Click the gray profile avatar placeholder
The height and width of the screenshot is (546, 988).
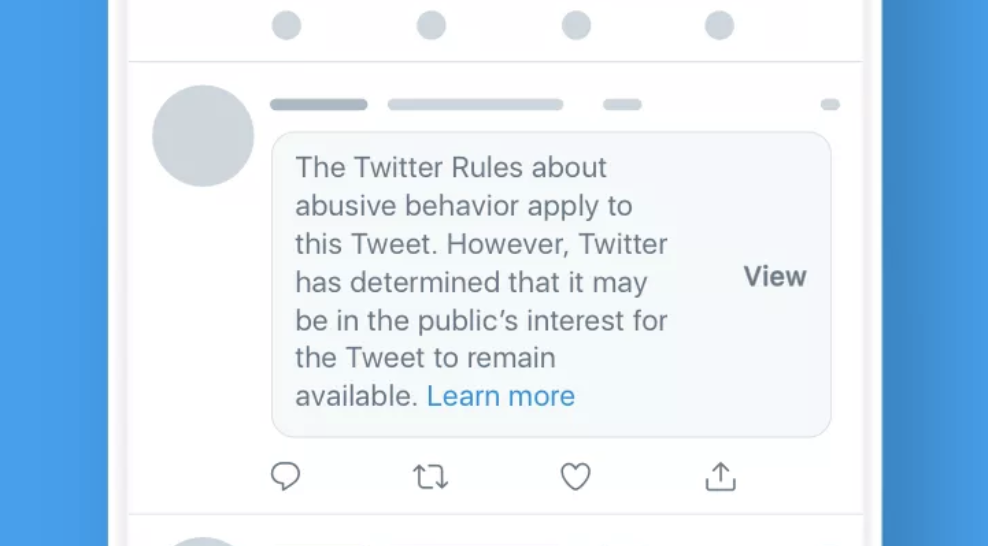(203, 136)
